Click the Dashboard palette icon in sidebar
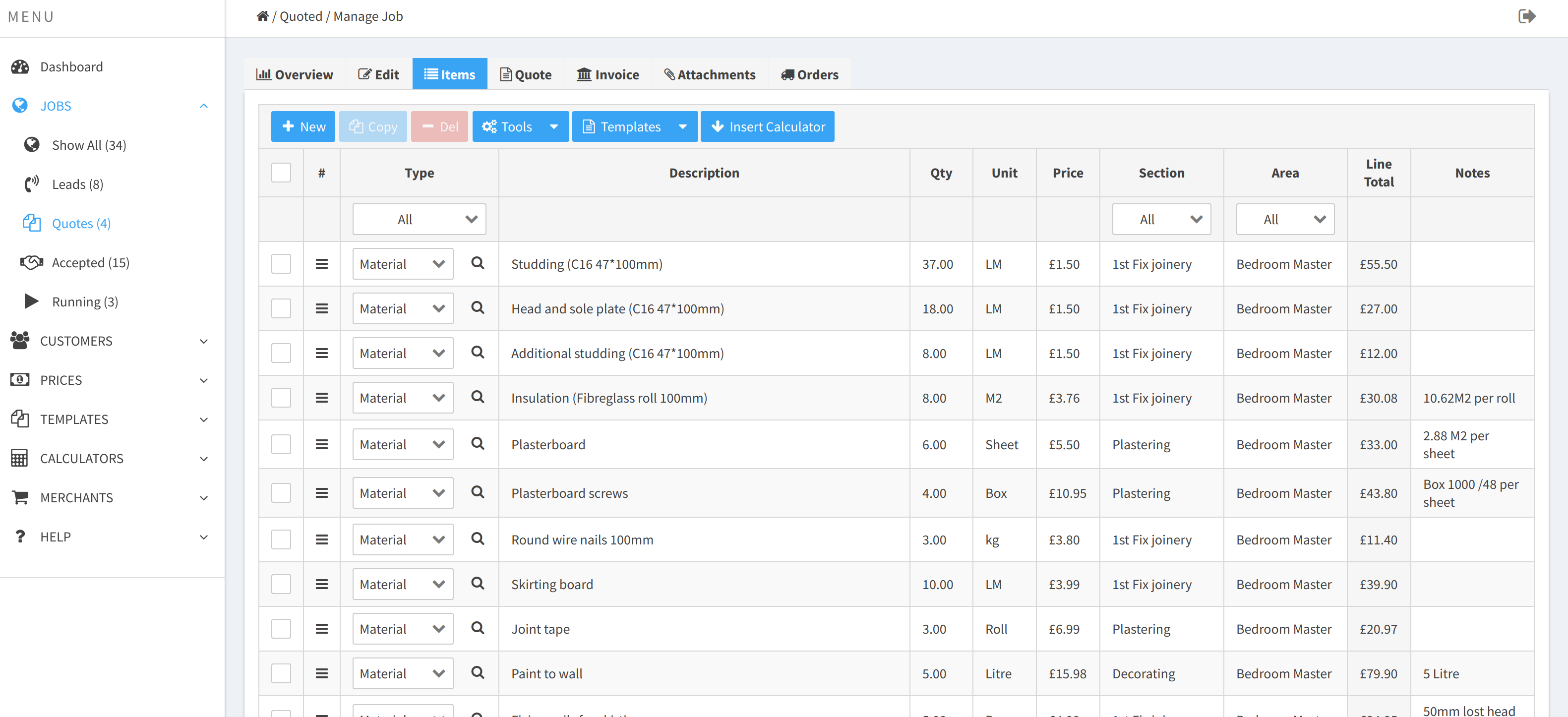1568x717 pixels. [x=20, y=67]
